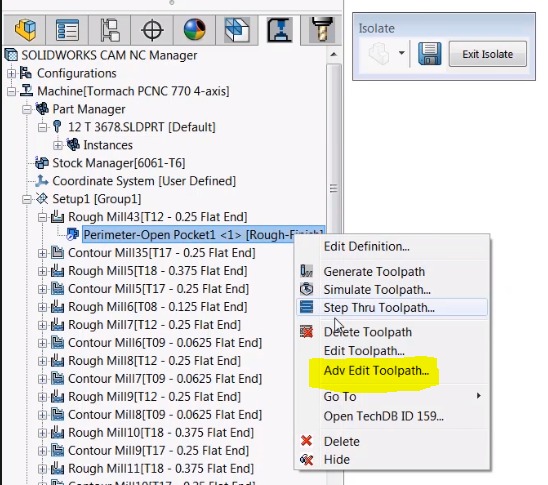Select Machine[Tormach PCNC 770 4-axis] item
The width and height of the screenshot is (548, 485).
(133, 92)
